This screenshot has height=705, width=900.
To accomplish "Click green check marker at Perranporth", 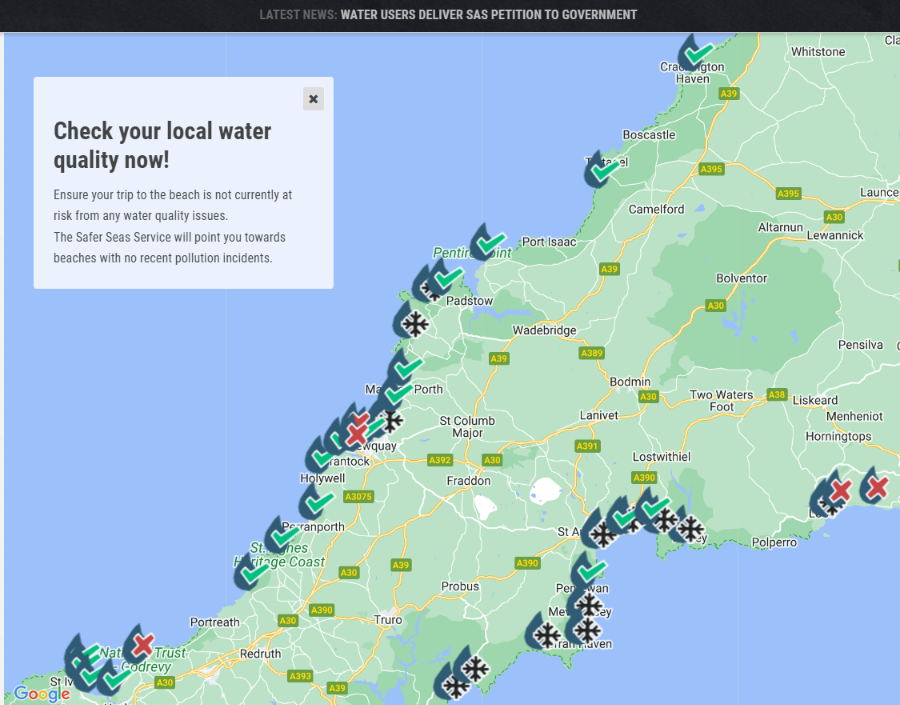I will [x=282, y=535].
